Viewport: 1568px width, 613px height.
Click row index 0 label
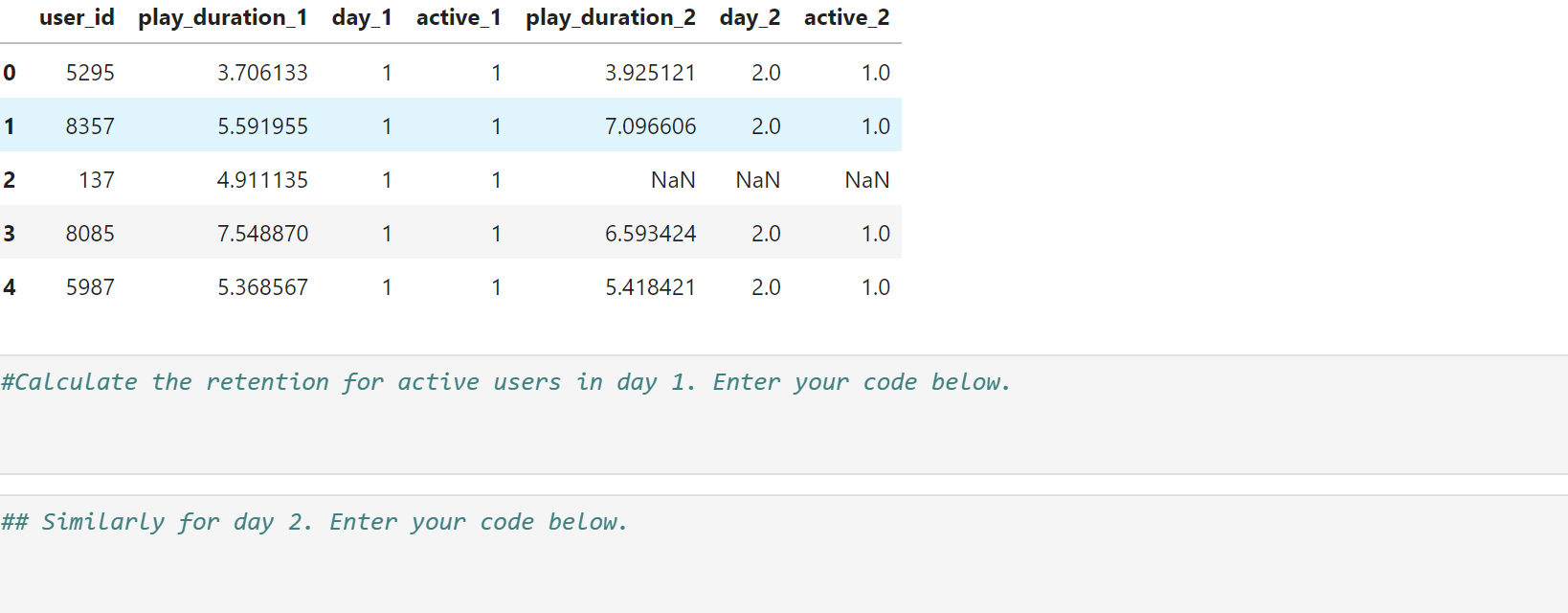tap(10, 73)
